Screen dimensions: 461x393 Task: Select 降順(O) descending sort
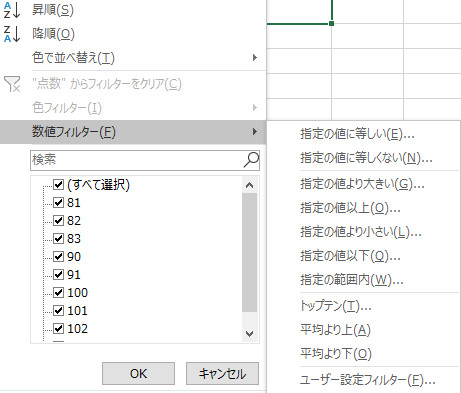click(x=53, y=34)
